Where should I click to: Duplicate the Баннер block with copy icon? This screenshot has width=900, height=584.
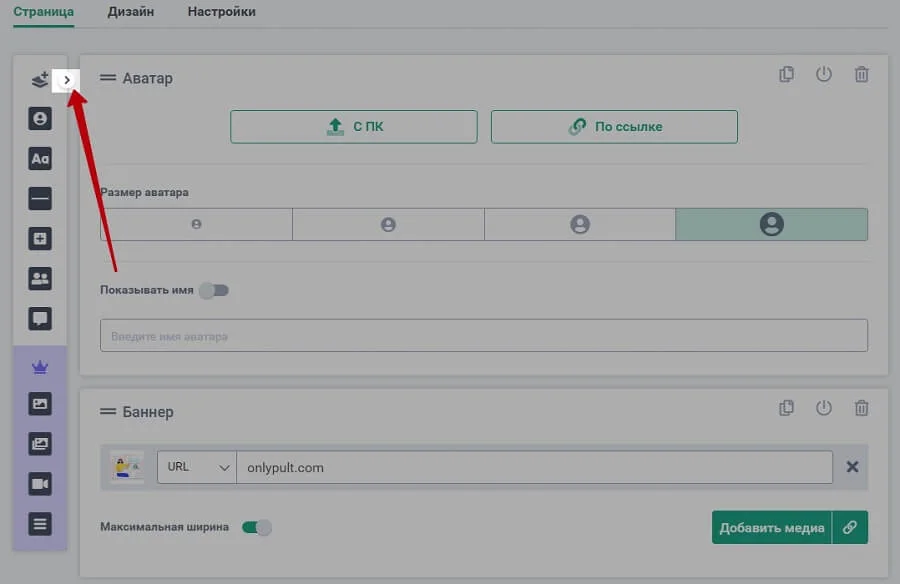point(787,408)
